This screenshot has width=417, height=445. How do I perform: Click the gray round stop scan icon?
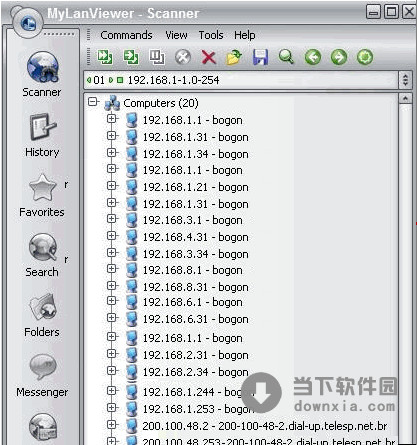pos(183,57)
